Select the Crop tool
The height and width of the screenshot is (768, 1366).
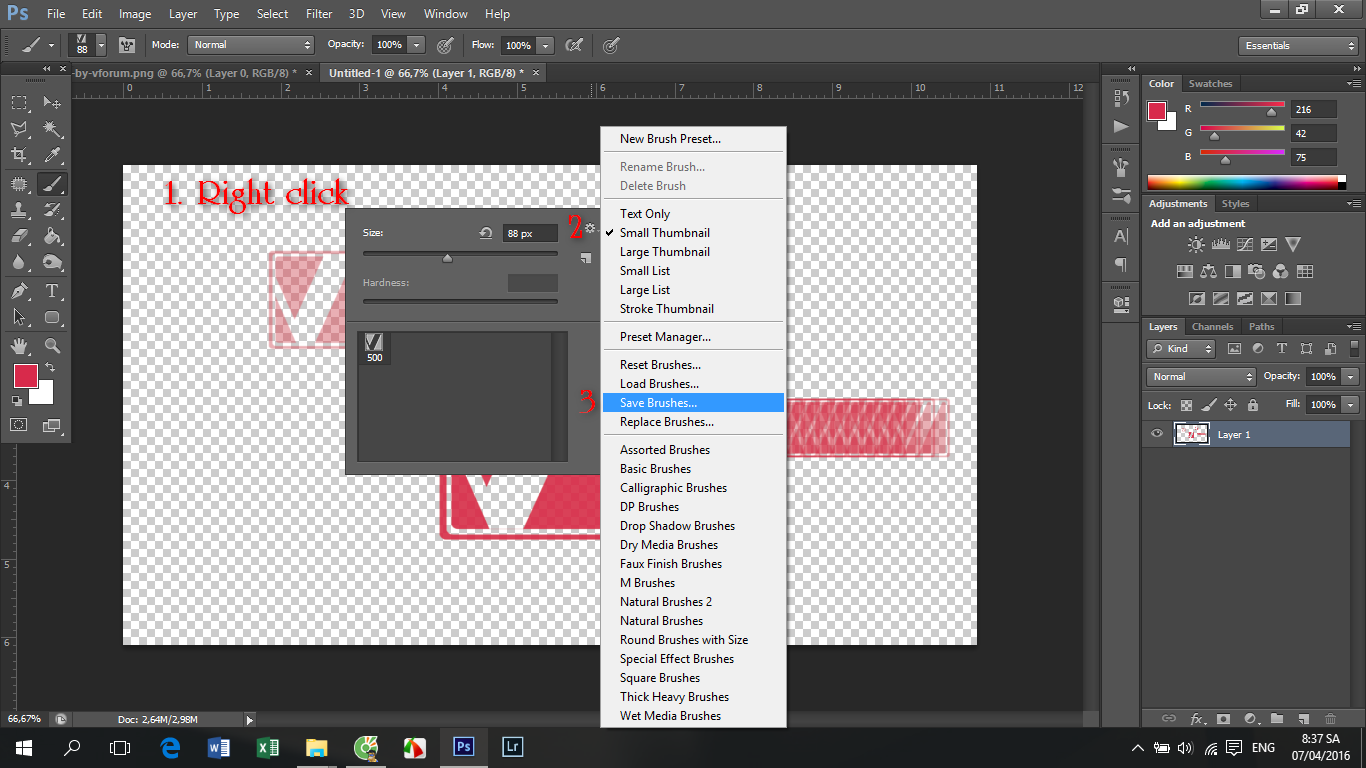coord(19,155)
